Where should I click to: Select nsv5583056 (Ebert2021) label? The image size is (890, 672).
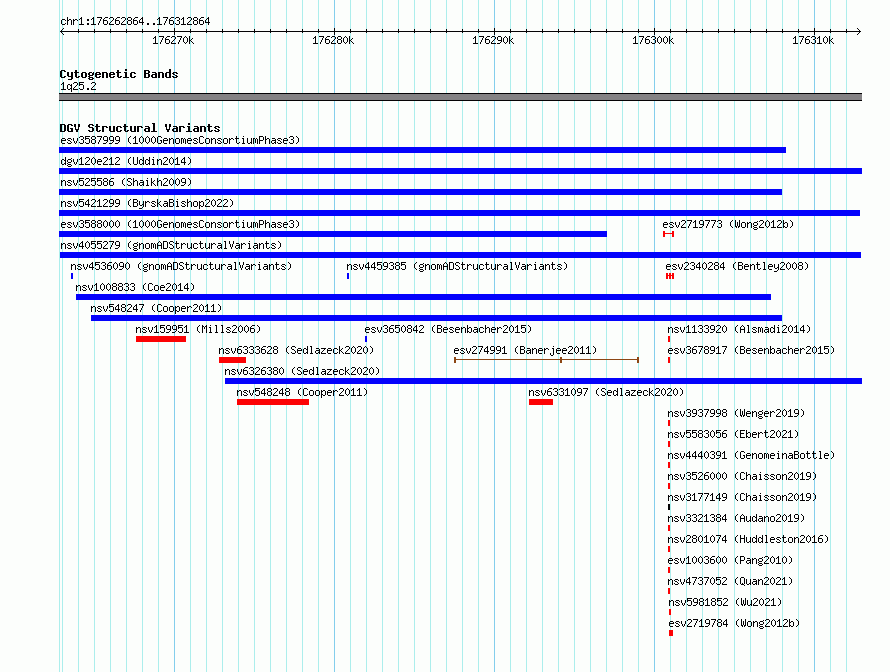[733, 434]
